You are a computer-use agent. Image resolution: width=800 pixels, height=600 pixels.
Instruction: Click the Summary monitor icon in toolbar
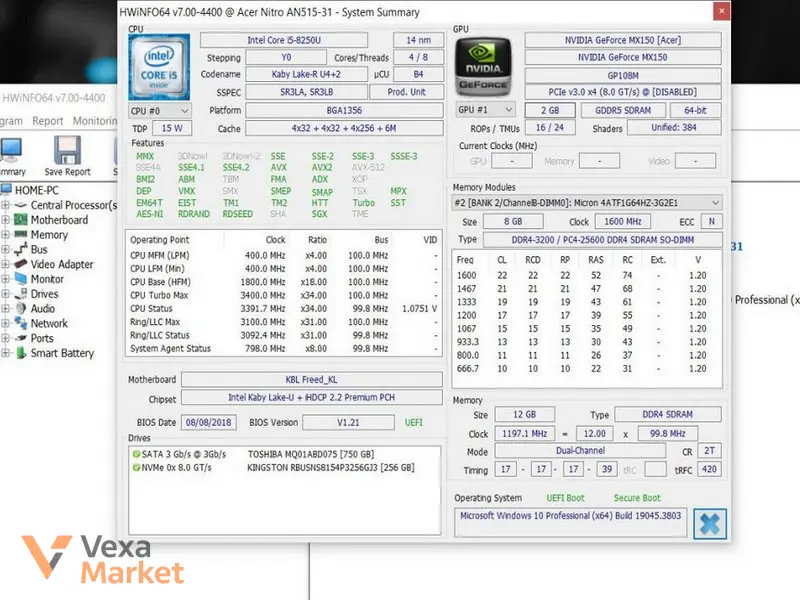click(10, 151)
